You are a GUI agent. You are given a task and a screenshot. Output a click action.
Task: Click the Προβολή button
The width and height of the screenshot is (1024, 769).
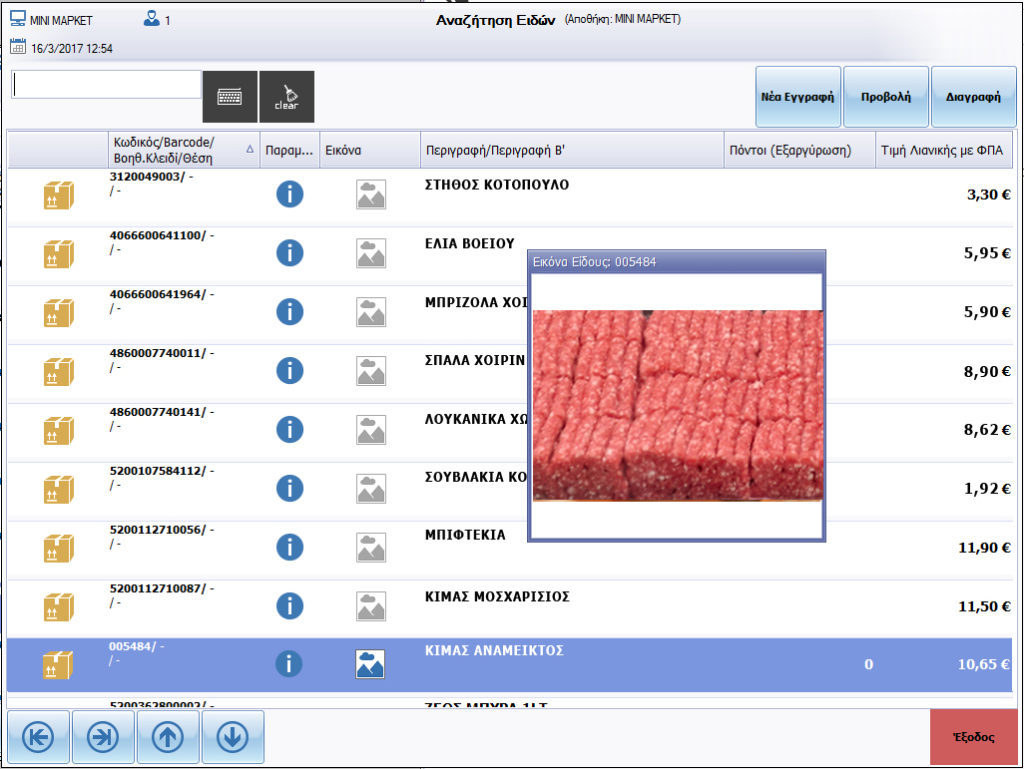(885, 97)
